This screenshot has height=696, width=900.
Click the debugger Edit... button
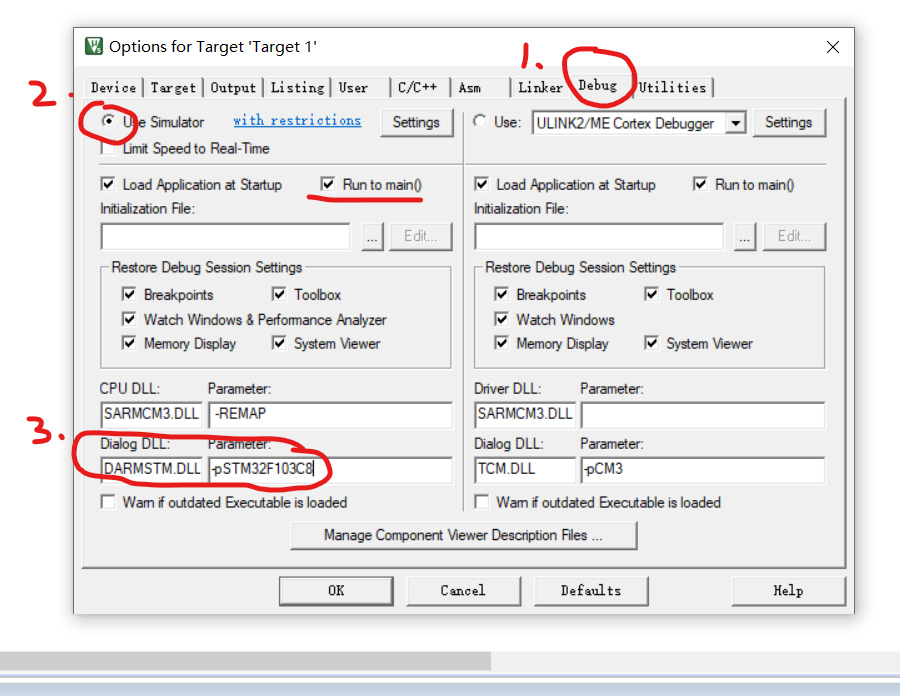coord(794,236)
